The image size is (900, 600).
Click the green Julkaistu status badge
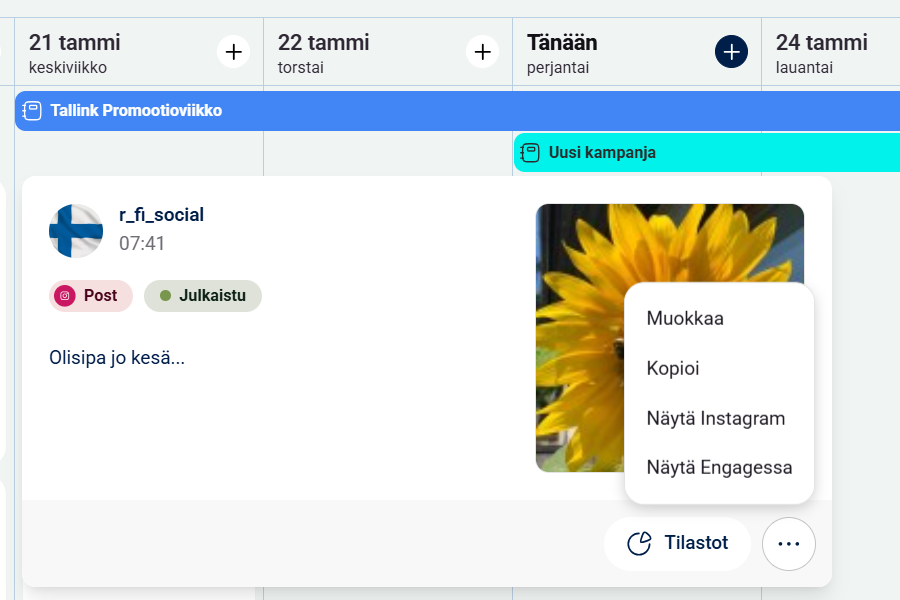click(x=203, y=296)
